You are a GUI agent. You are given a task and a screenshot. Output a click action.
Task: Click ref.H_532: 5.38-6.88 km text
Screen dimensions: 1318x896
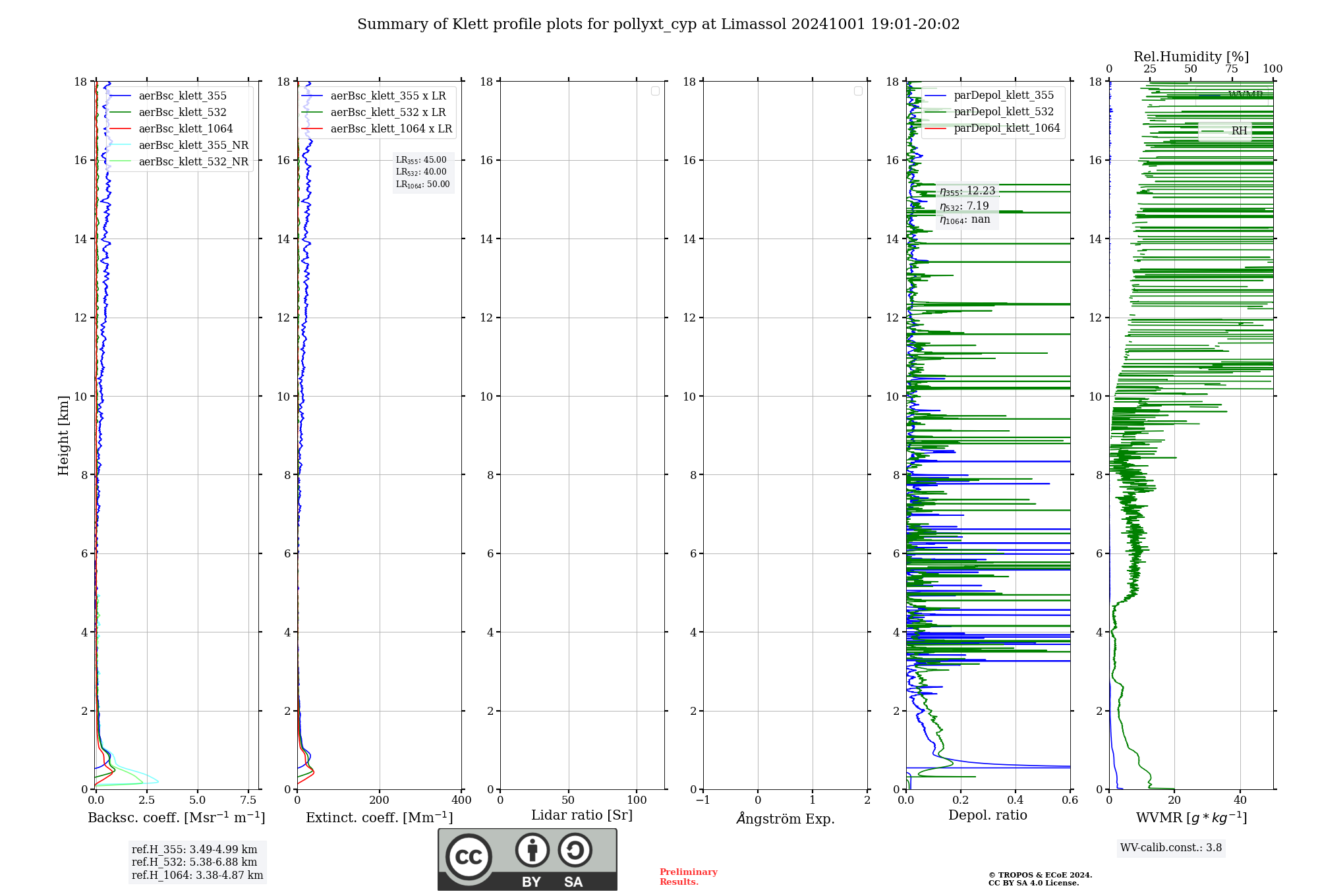(194, 862)
